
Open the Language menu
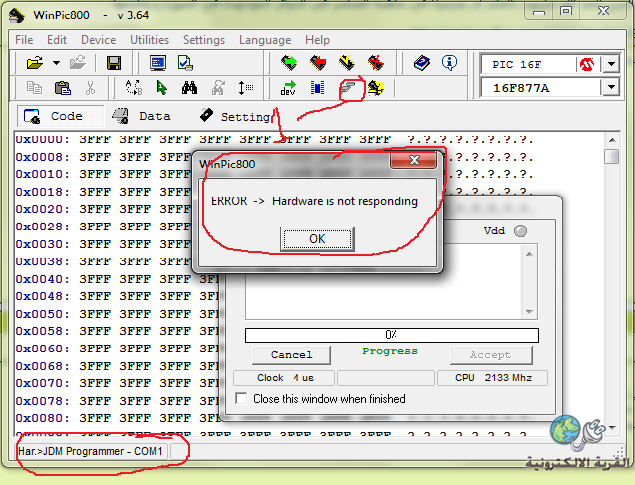pos(265,40)
